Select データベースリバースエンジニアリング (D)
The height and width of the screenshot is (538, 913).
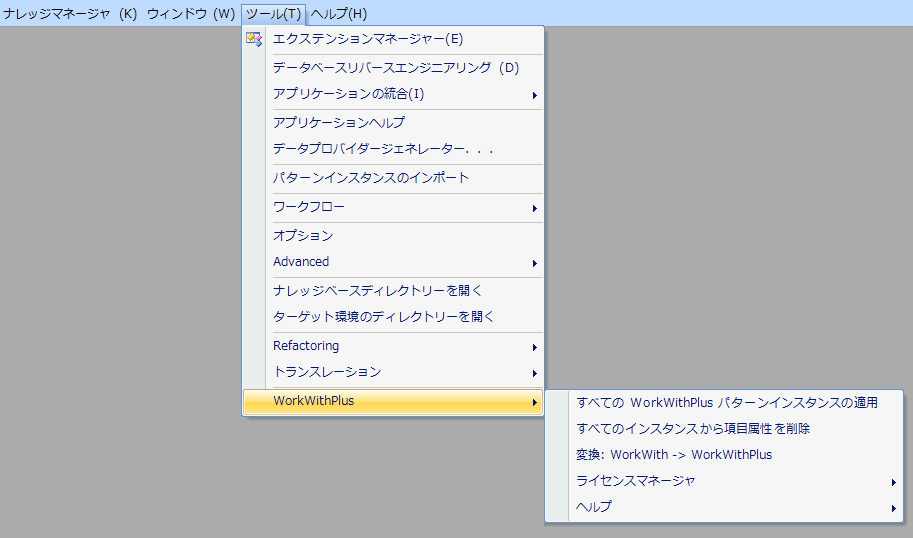(x=396, y=68)
